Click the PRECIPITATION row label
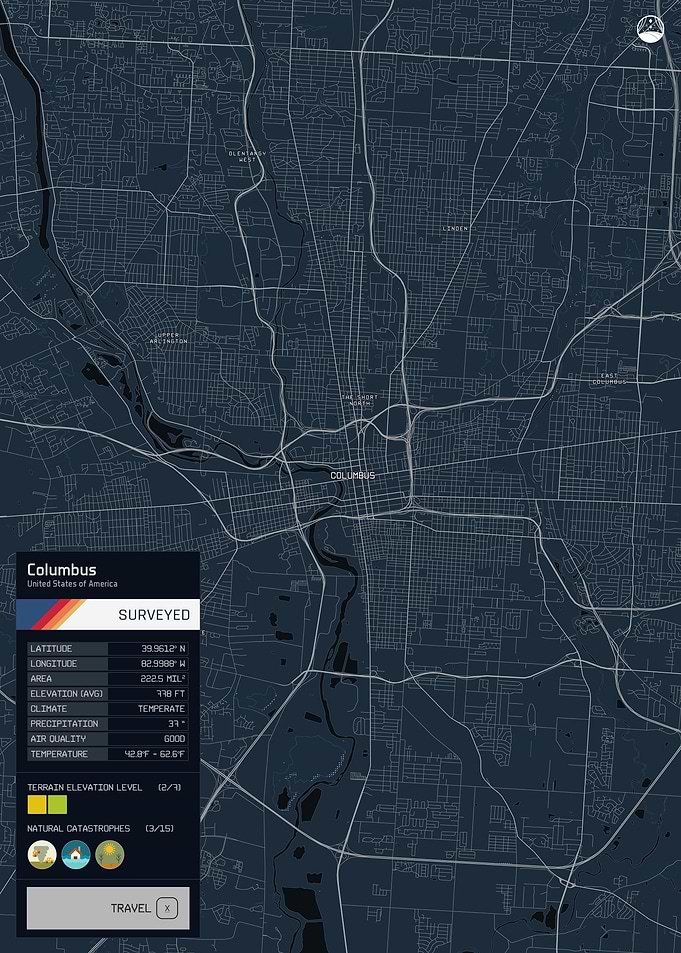The image size is (681, 953). click(64, 724)
